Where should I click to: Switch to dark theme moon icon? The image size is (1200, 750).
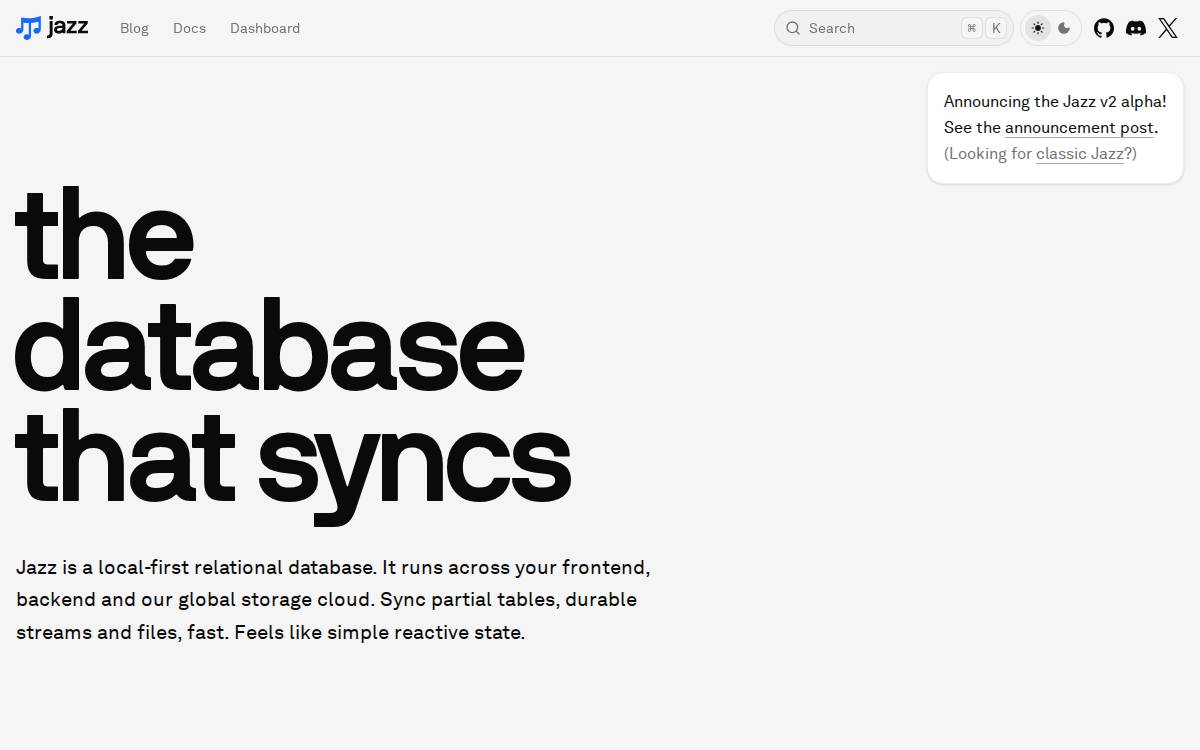click(1064, 28)
